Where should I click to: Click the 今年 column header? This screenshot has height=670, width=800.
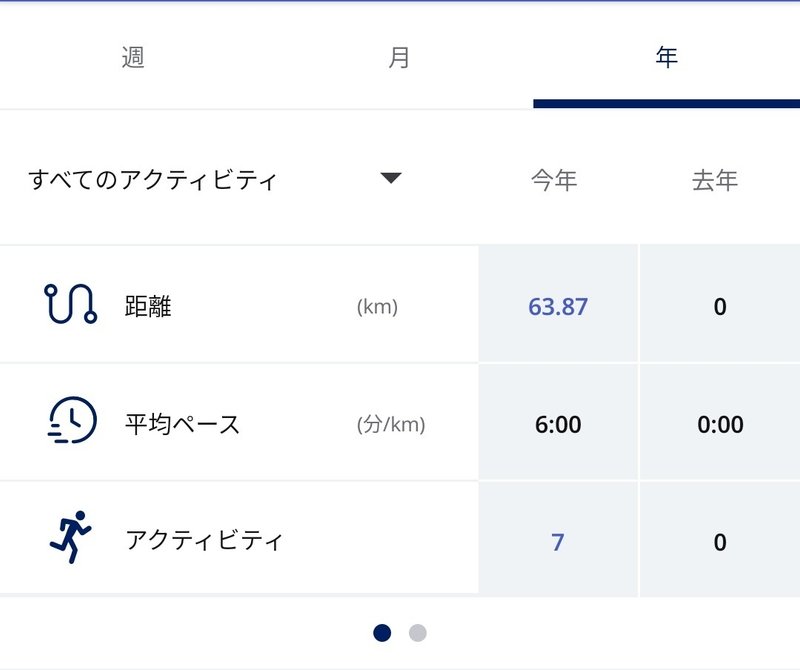[554, 180]
